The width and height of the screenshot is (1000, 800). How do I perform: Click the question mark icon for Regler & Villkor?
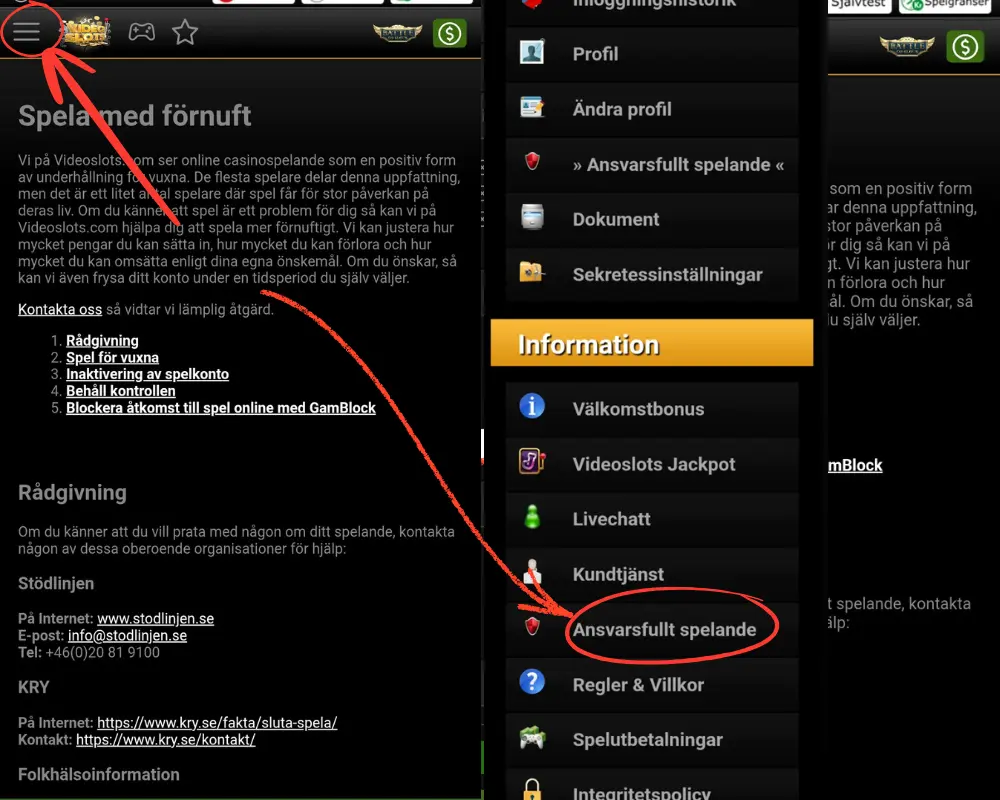[x=532, y=682]
